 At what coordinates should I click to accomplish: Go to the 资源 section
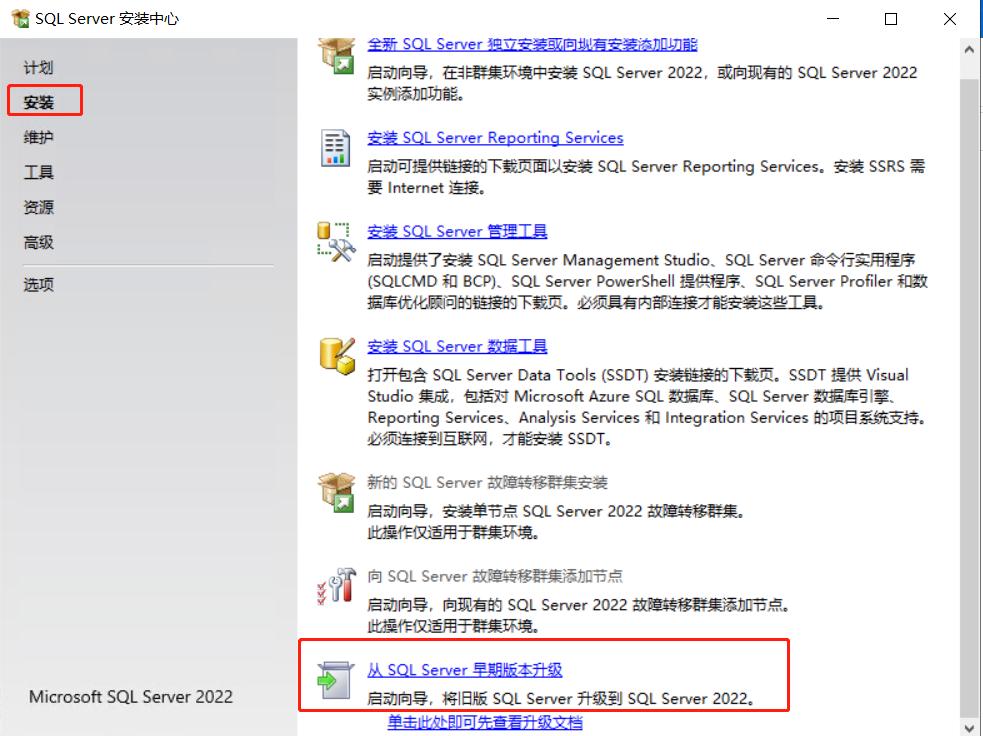[x=38, y=207]
